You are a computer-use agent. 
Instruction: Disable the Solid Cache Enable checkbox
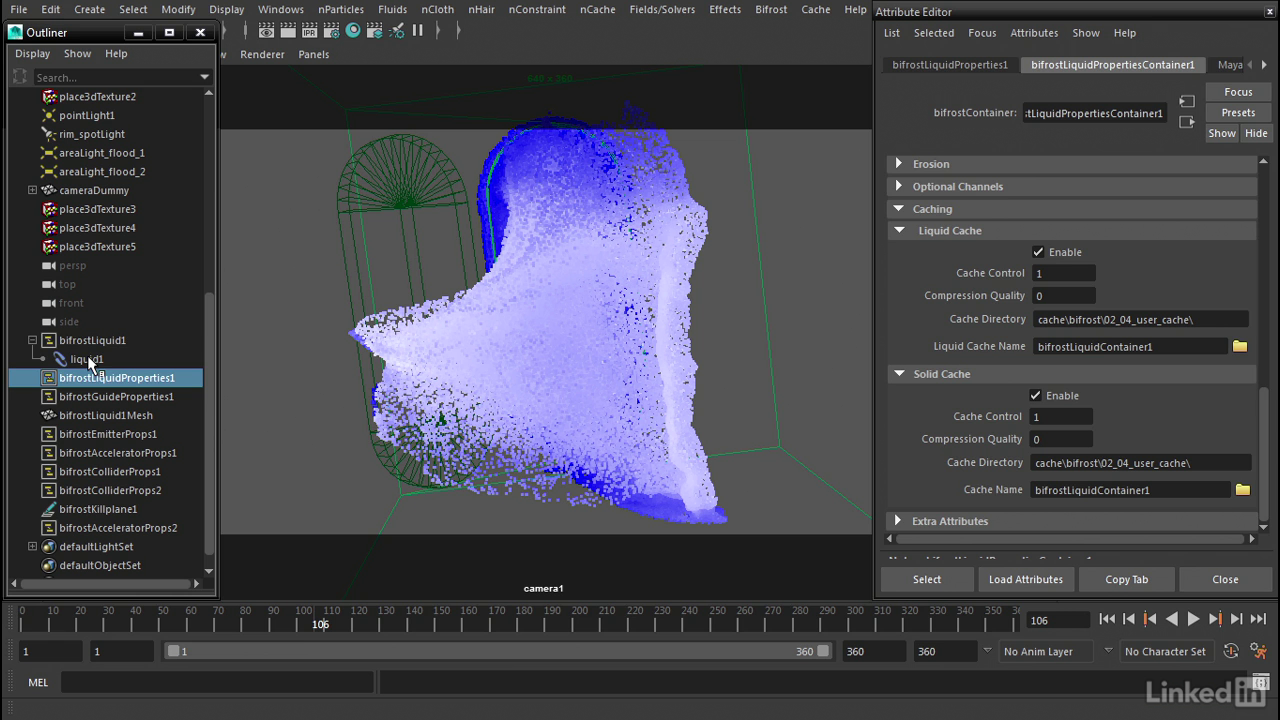click(x=1035, y=396)
